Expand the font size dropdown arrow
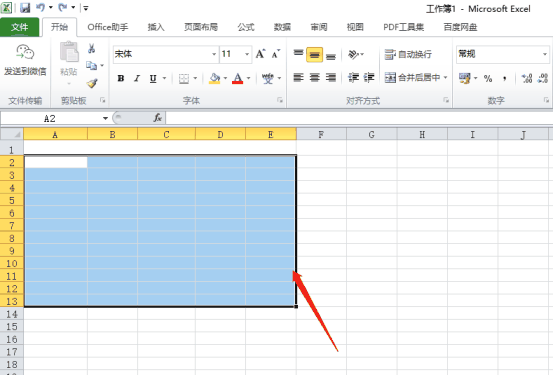The width and height of the screenshot is (554, 376). coord(247,54)
